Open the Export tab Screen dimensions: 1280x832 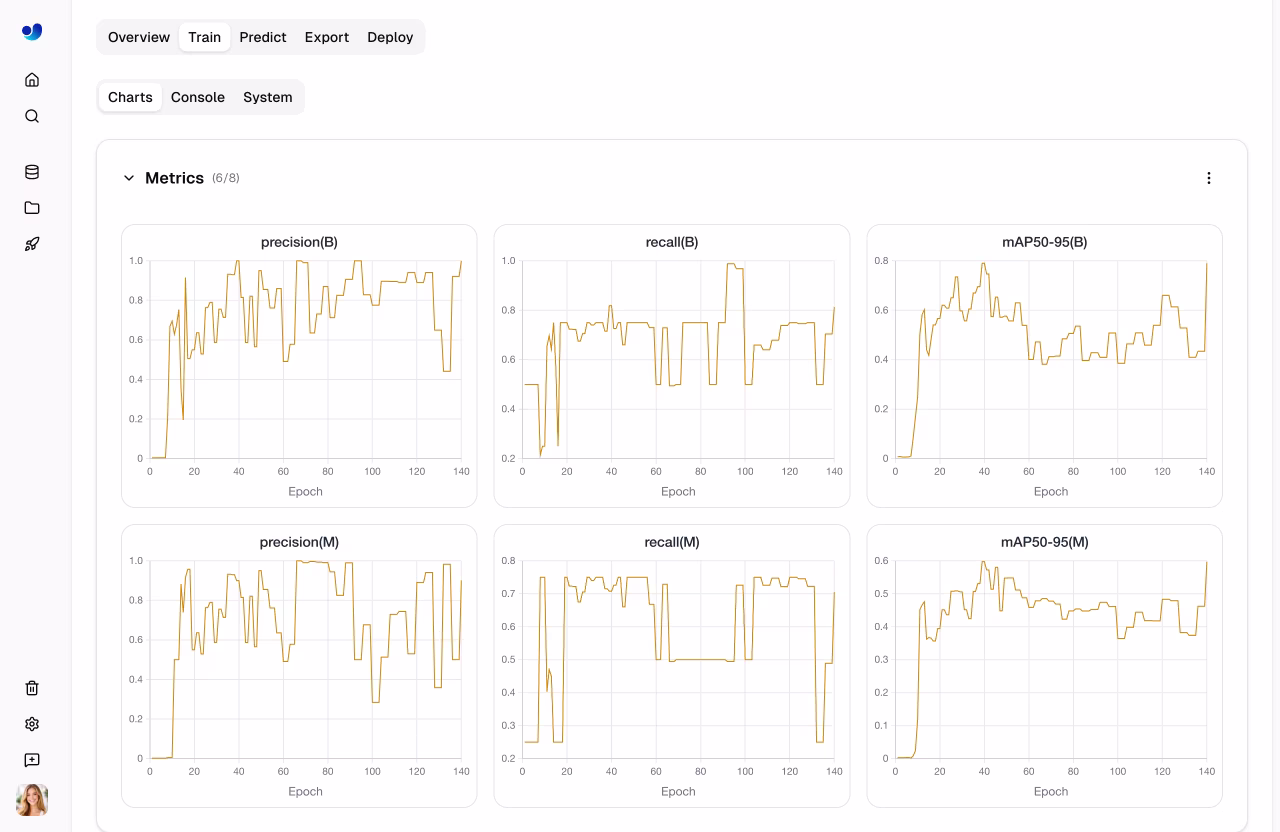pos(327,37)
